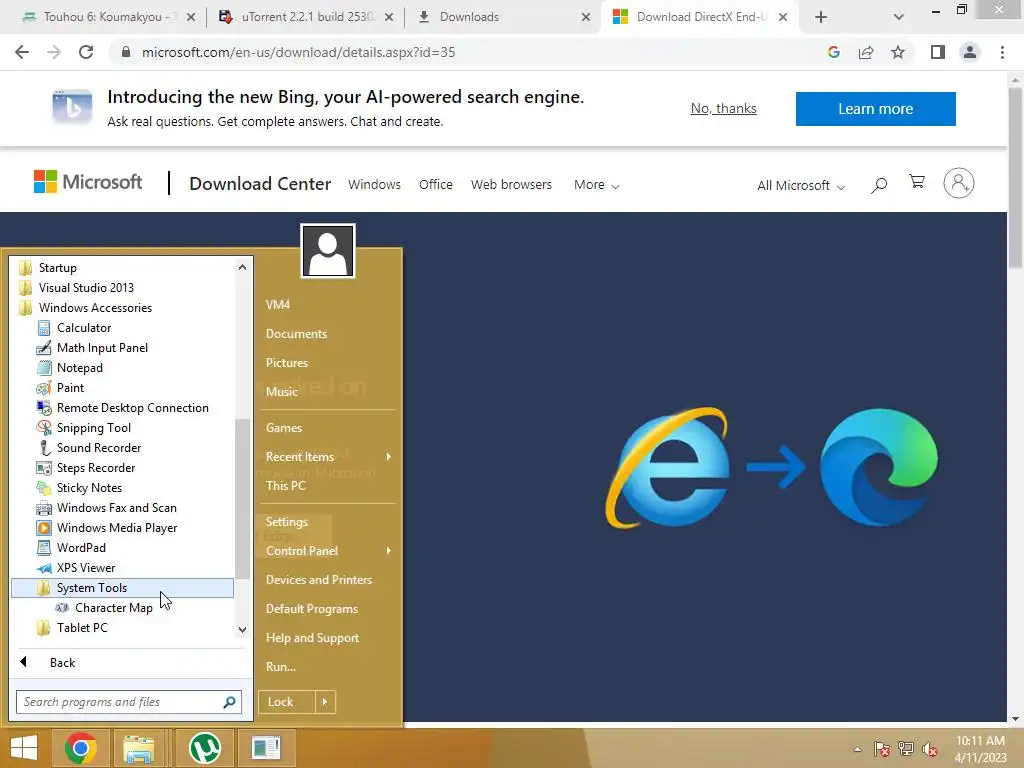The height and width of the screenshot is (768, 1024).
Task: Open the Chrome tab search chevron
Action: click(899, 17)
